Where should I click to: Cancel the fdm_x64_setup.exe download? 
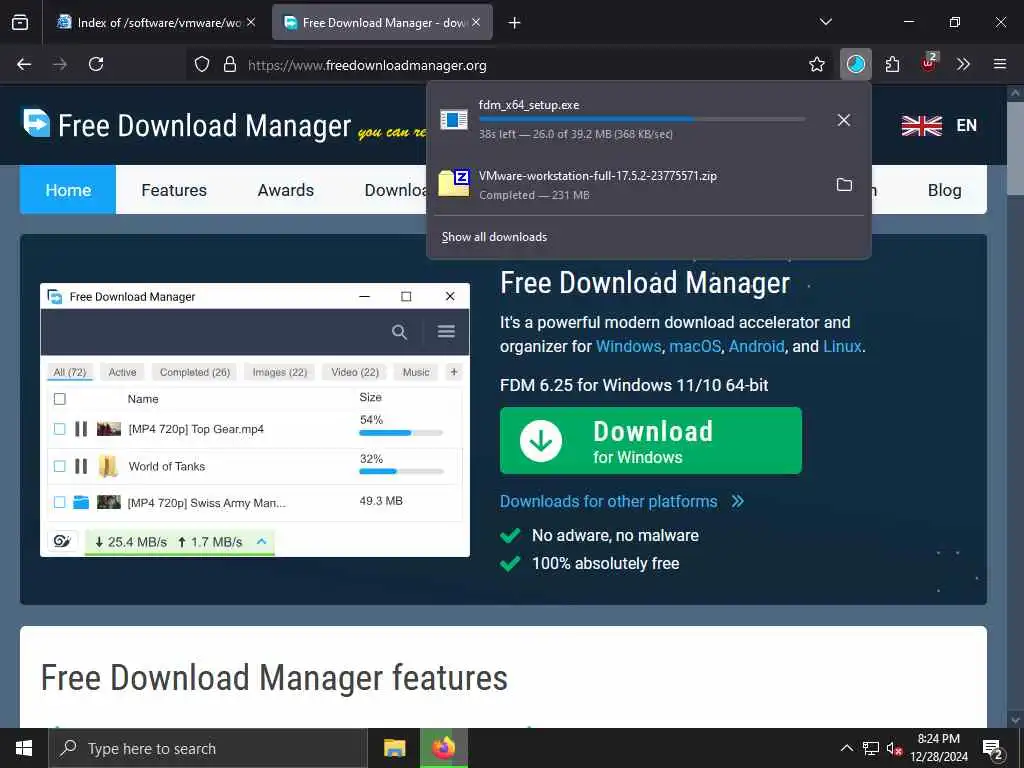[844, 120]
